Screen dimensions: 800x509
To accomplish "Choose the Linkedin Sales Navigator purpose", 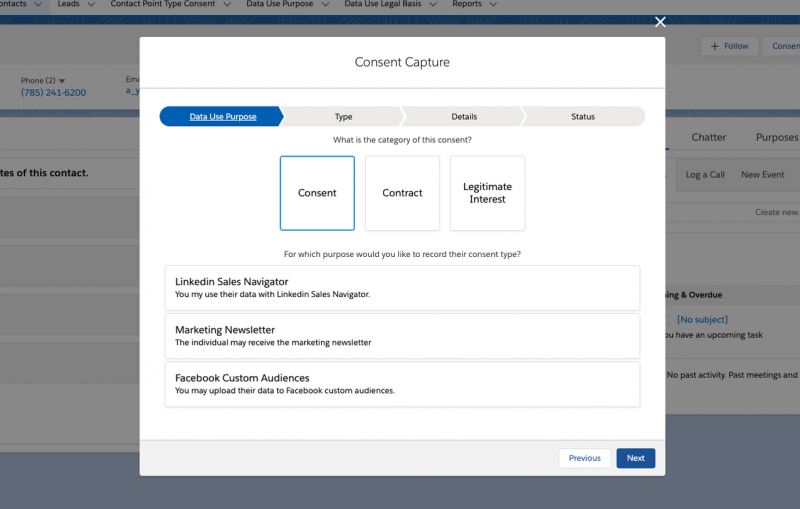I will pos(402,288).
